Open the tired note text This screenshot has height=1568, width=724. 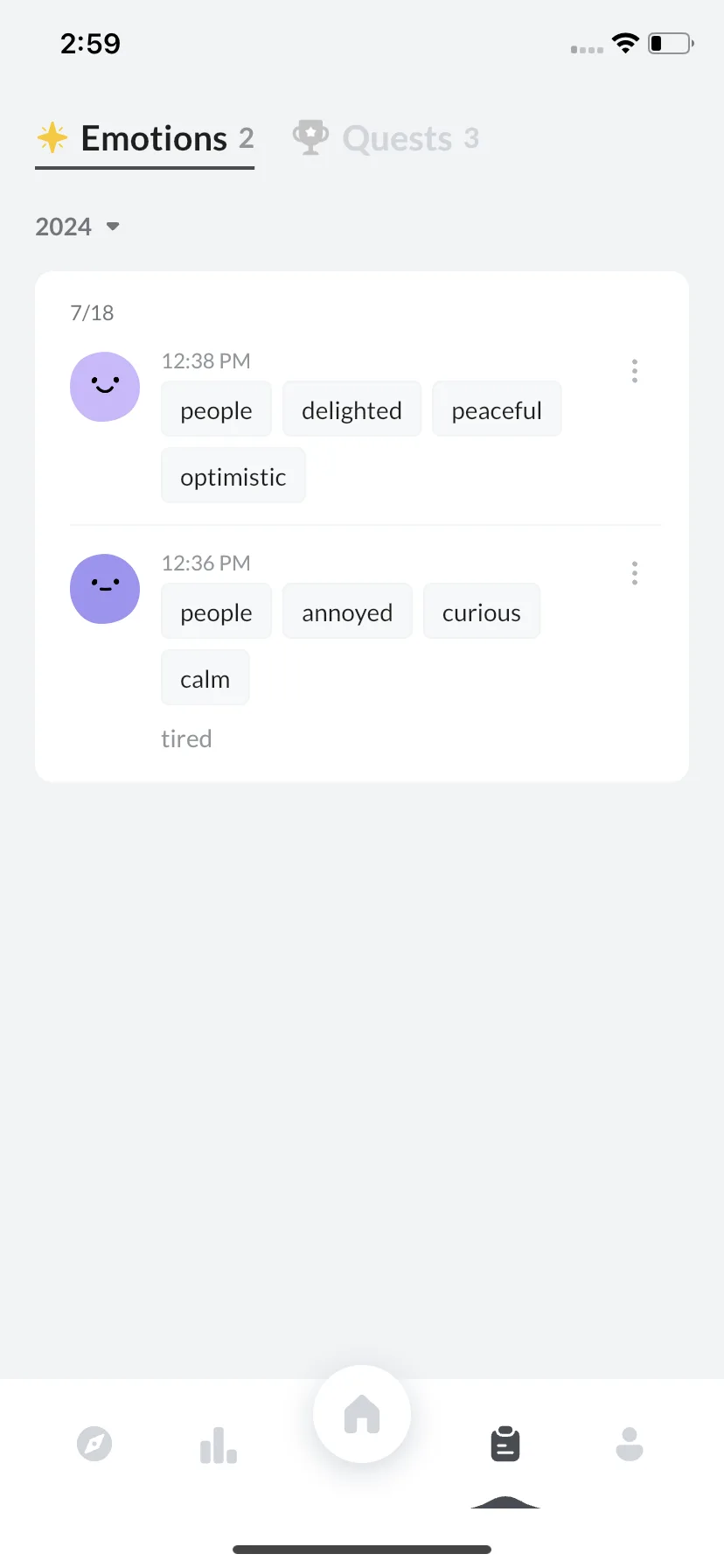186,738
